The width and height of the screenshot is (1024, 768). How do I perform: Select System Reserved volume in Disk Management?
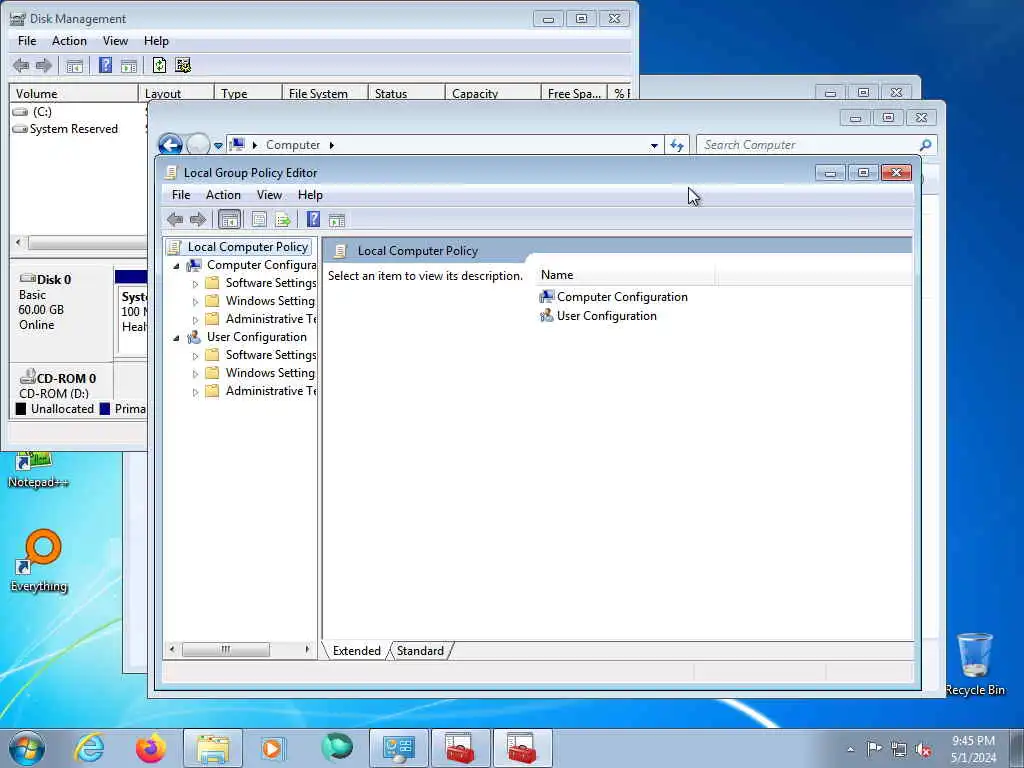(73, 129)
